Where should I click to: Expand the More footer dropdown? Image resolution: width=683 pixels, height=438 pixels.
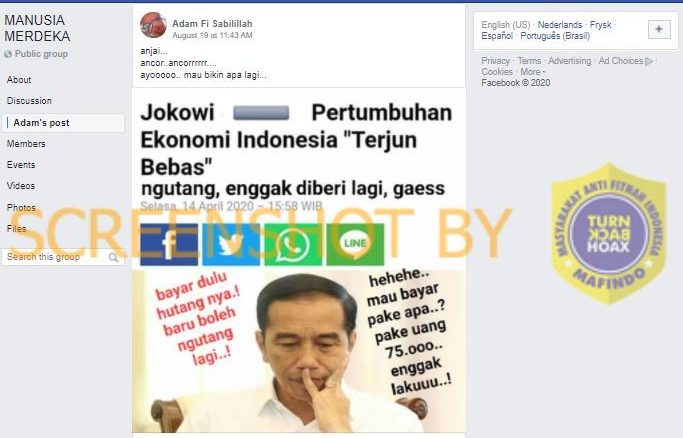[533, 72]
